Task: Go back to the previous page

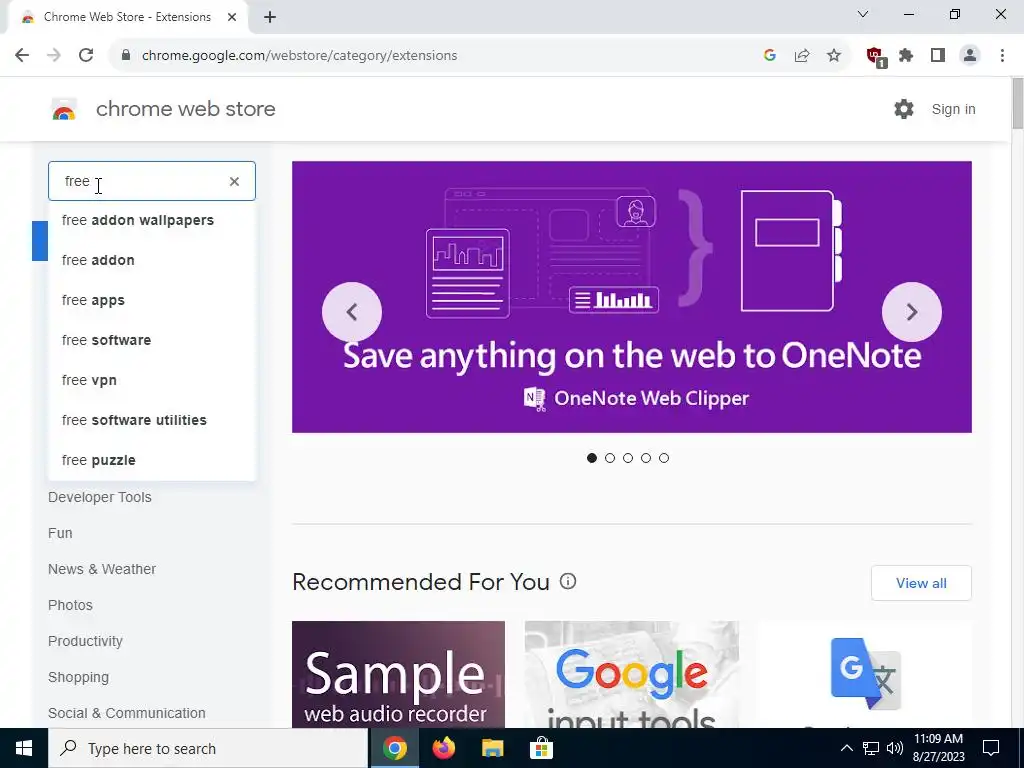Action: (x=22, y=56)
